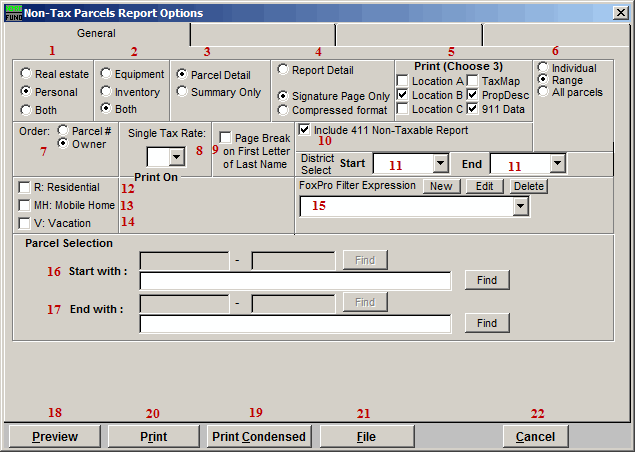This screenshot has width=635, height=452.
Task: Click Find next to End with field
Action: 486,324
